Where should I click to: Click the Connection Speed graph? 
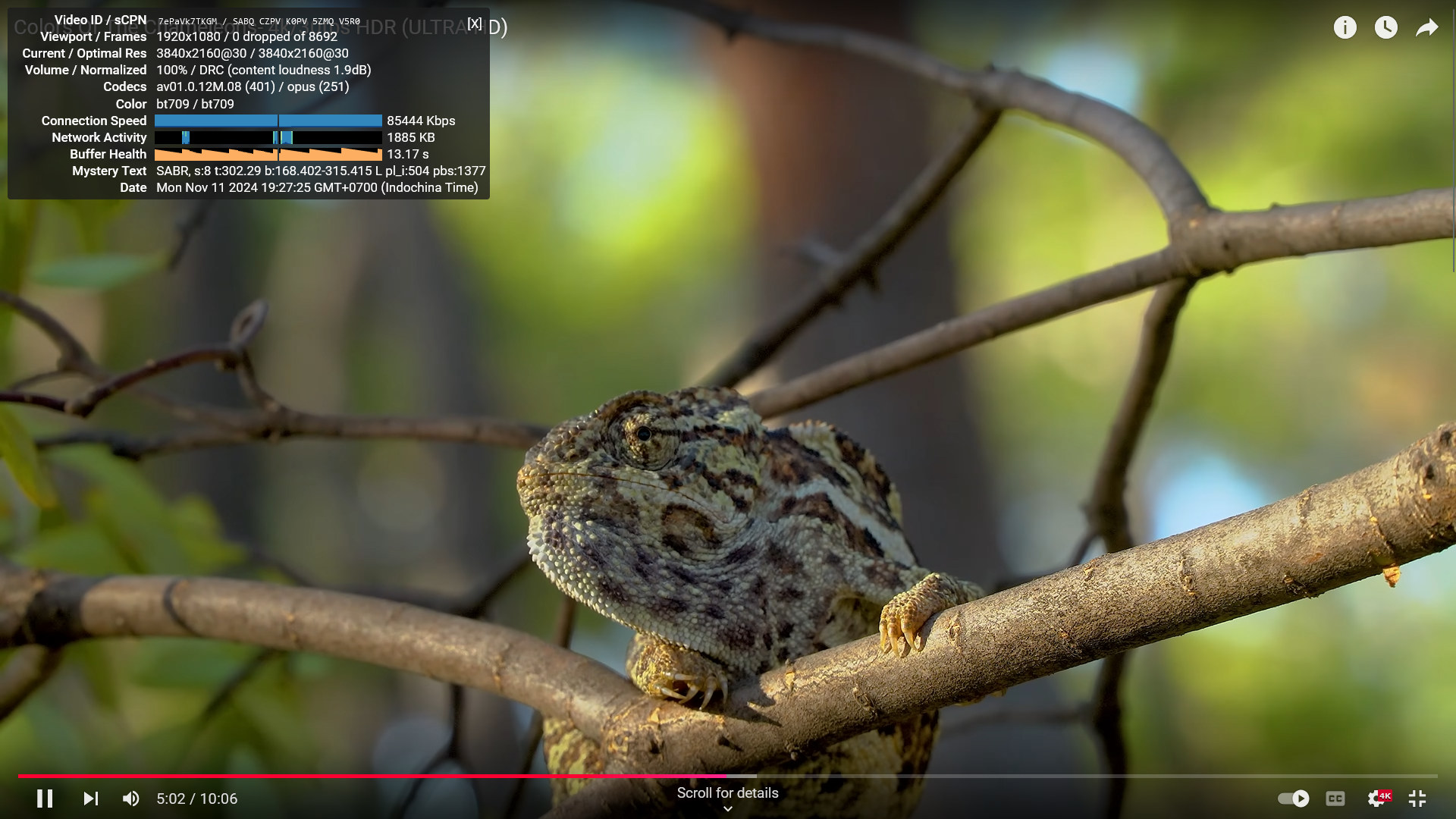[268, 121]
